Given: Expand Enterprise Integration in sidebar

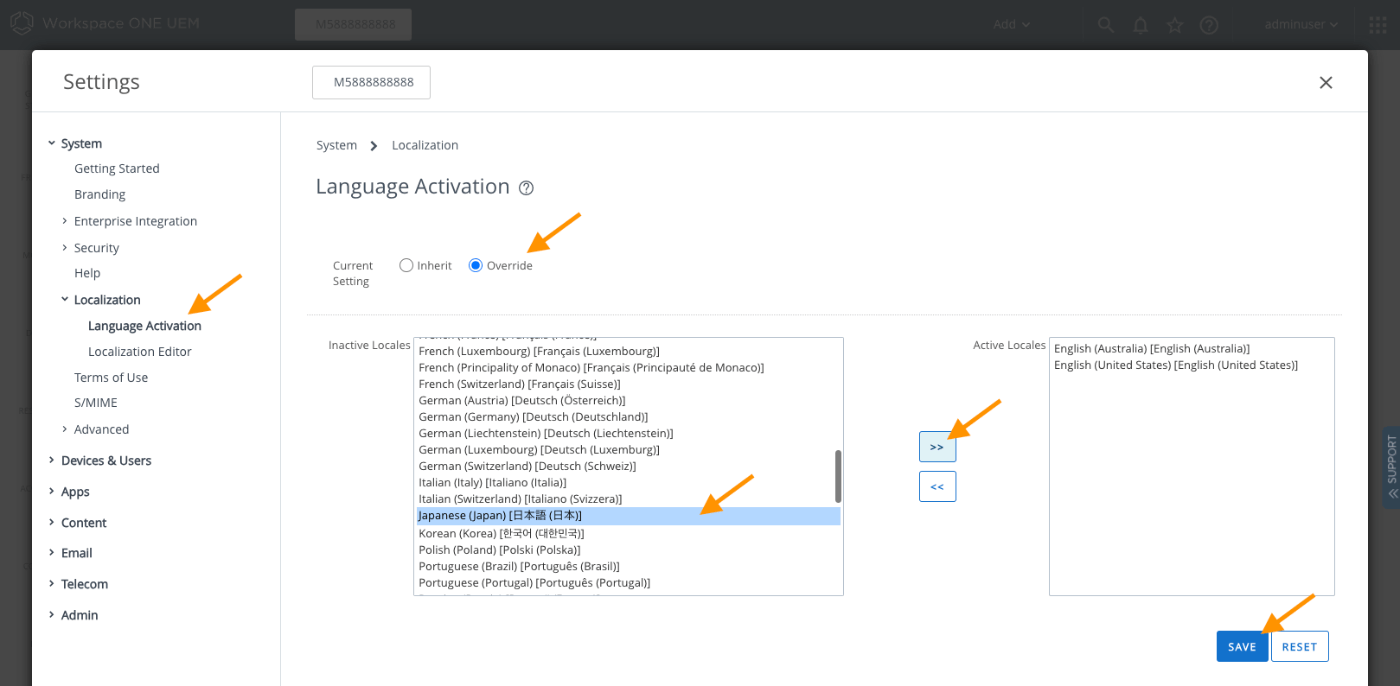Looking at the screenshot, I should pos(64,220).
